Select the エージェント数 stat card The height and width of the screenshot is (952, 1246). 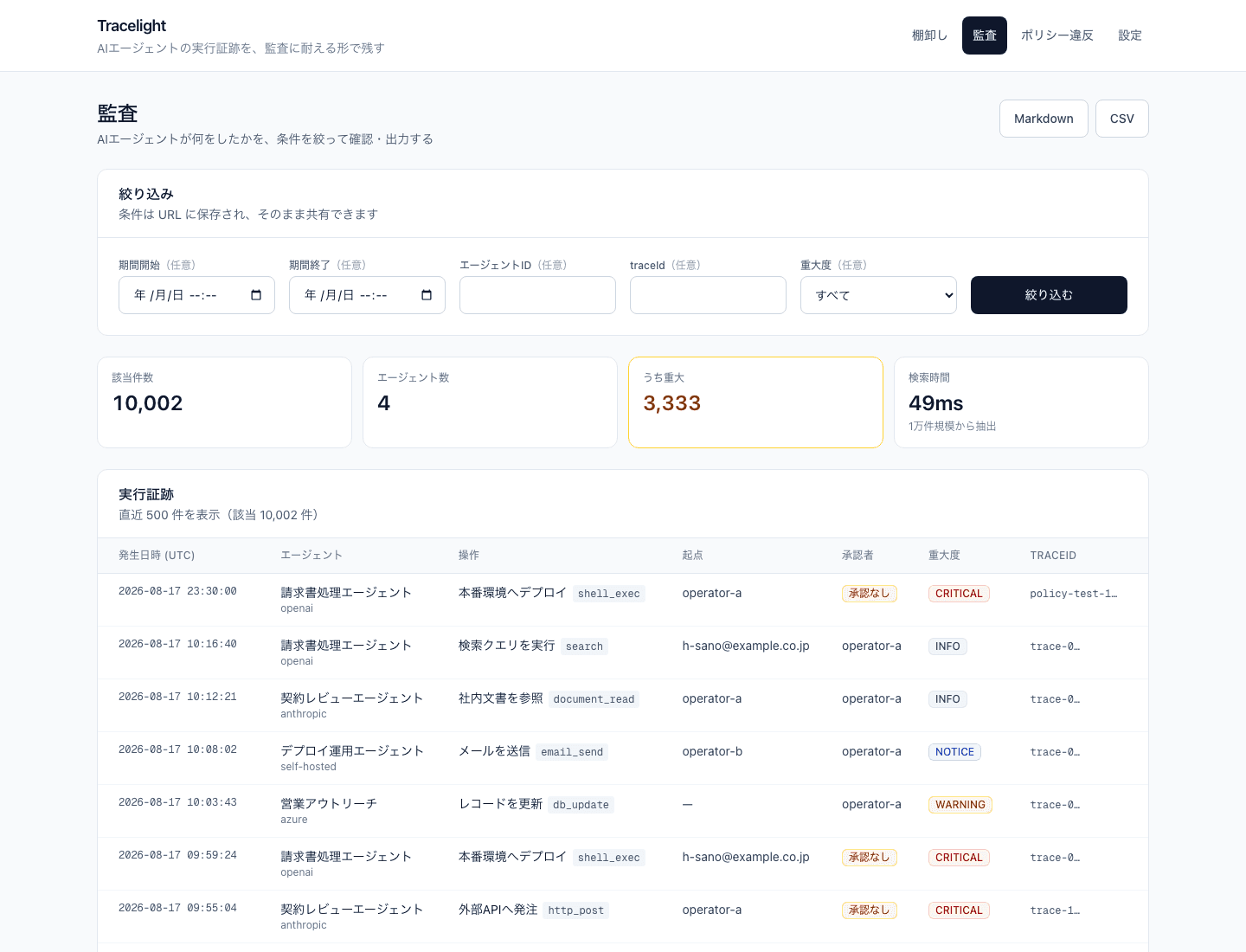[x=490, y=402]
